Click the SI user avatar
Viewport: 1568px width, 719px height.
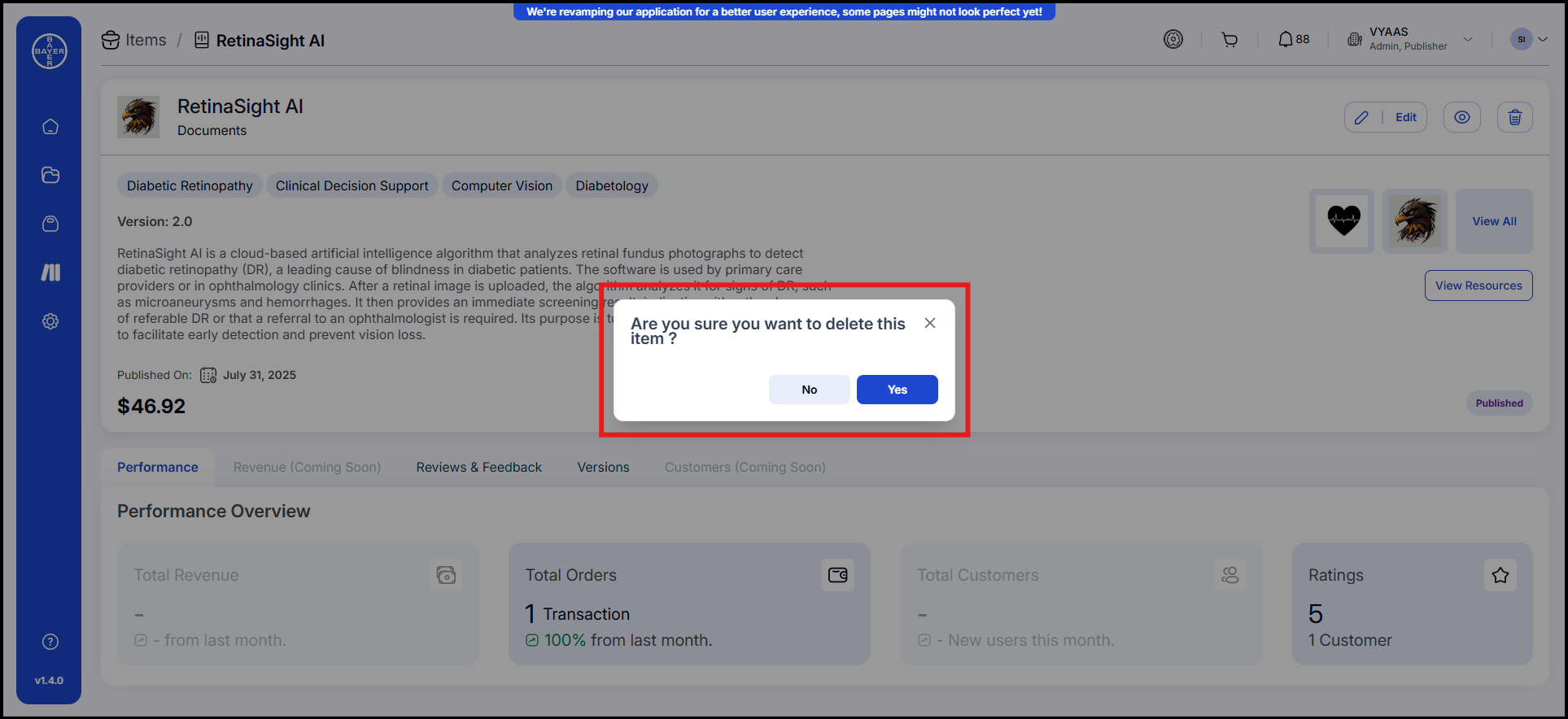1521,39
